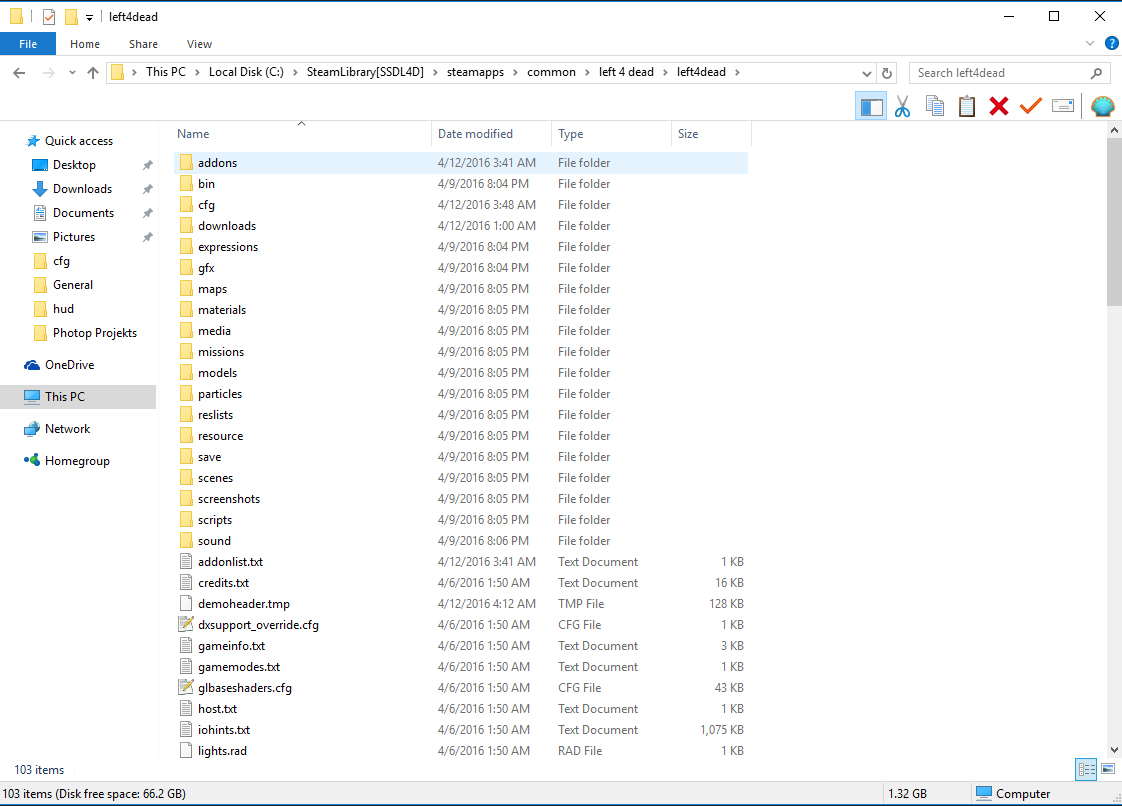1122x806 pixels.
Task: Select the 'materials' folder
Action: point(222,310)
